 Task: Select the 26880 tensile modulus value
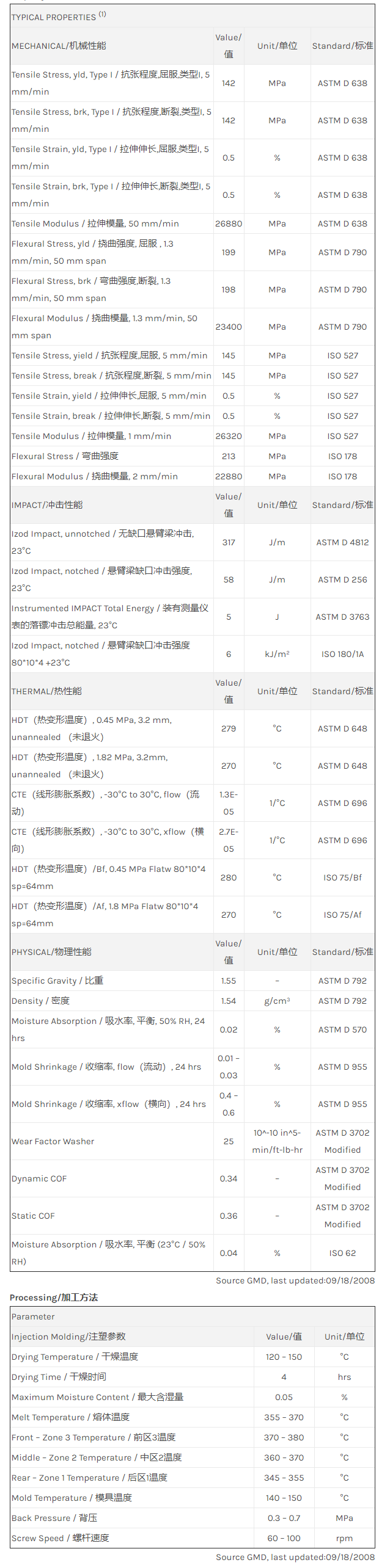point(229,223)
